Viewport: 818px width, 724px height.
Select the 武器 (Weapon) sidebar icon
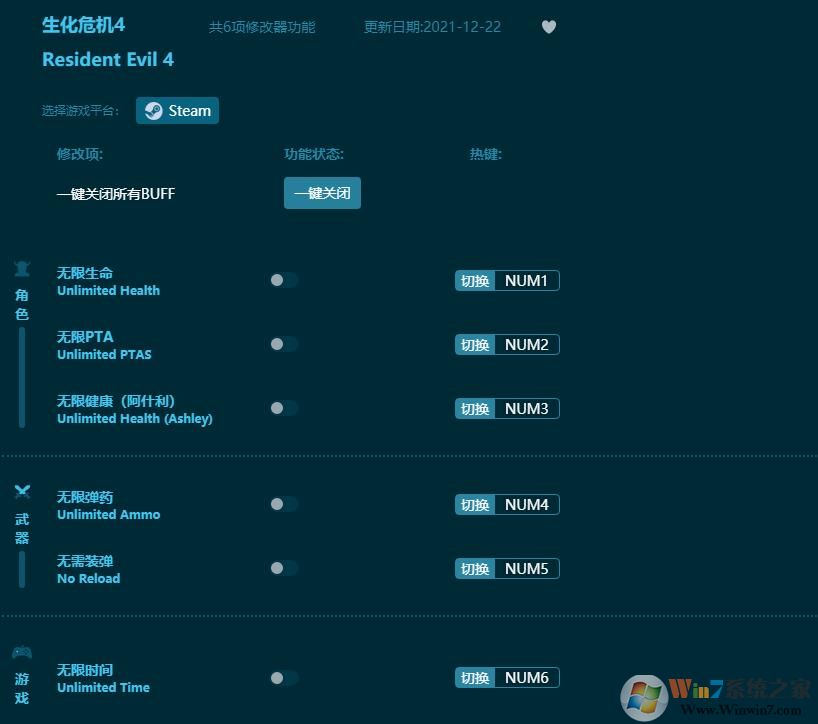22,528
